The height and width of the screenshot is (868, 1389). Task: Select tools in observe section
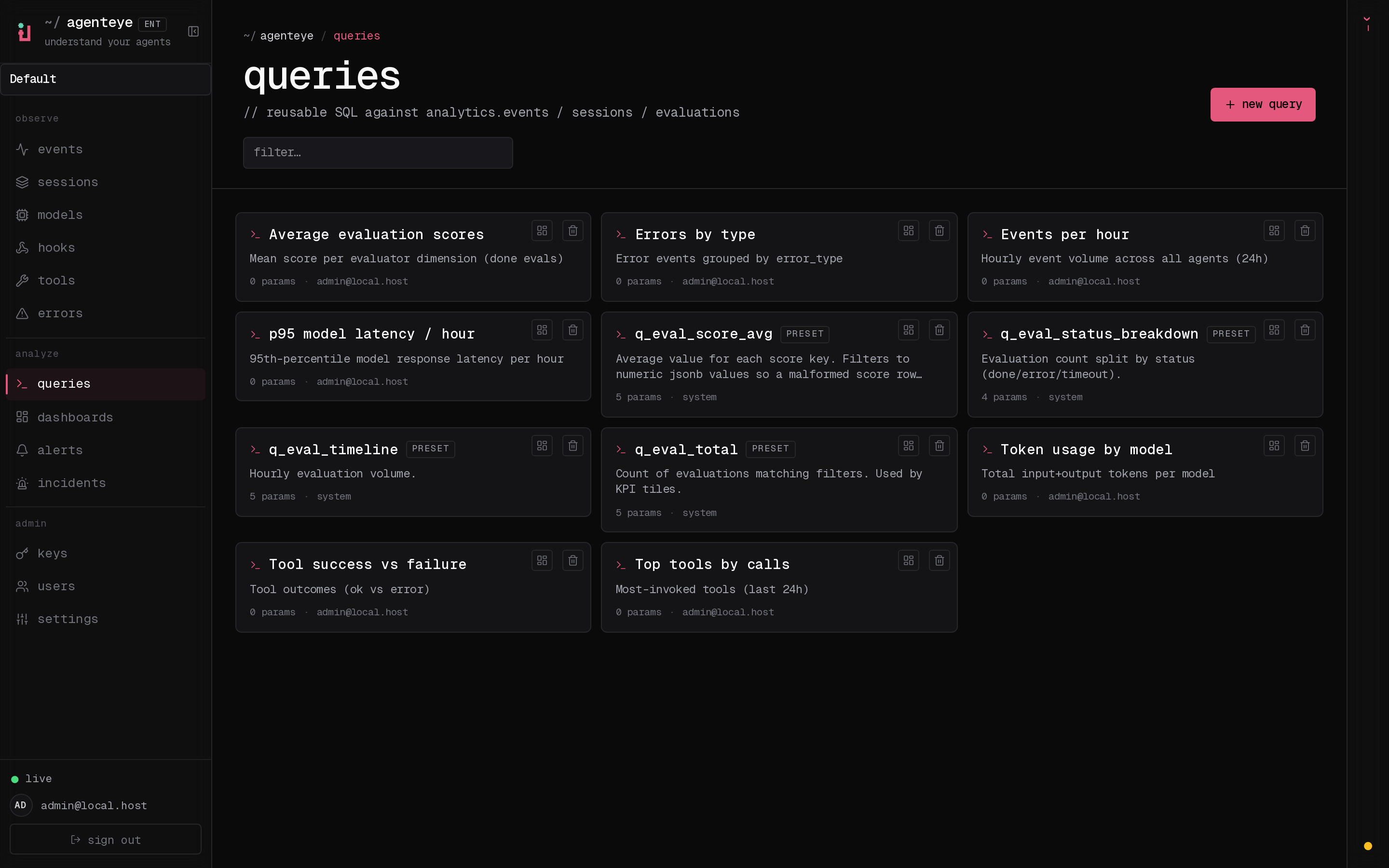click(106, 281)
